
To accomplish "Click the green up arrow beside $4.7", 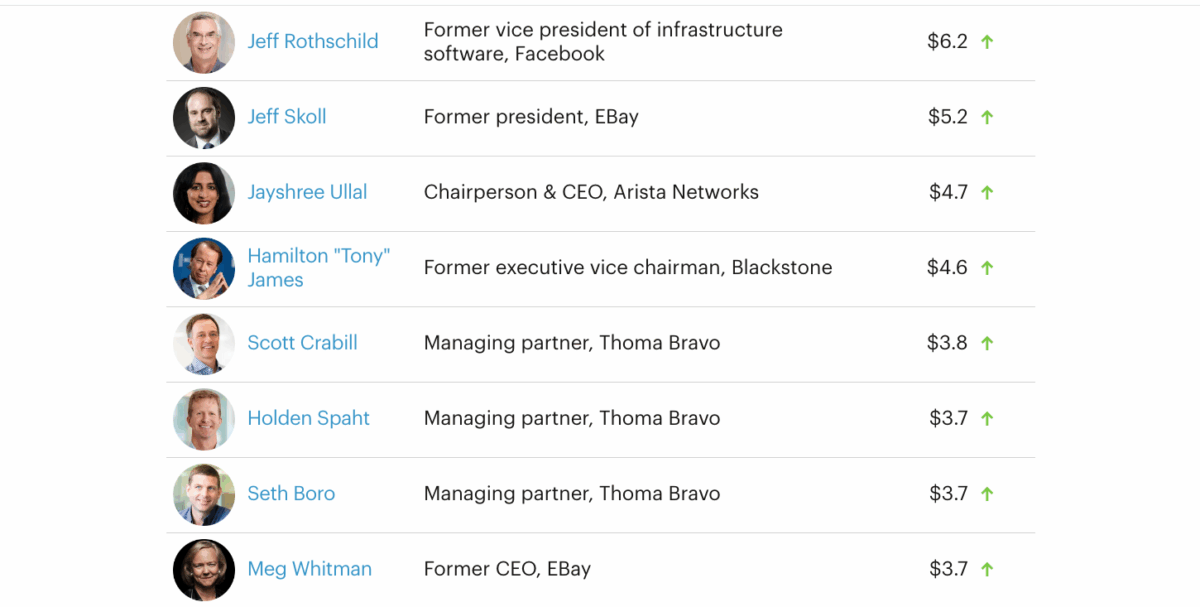I will click(x=987, y=193).
